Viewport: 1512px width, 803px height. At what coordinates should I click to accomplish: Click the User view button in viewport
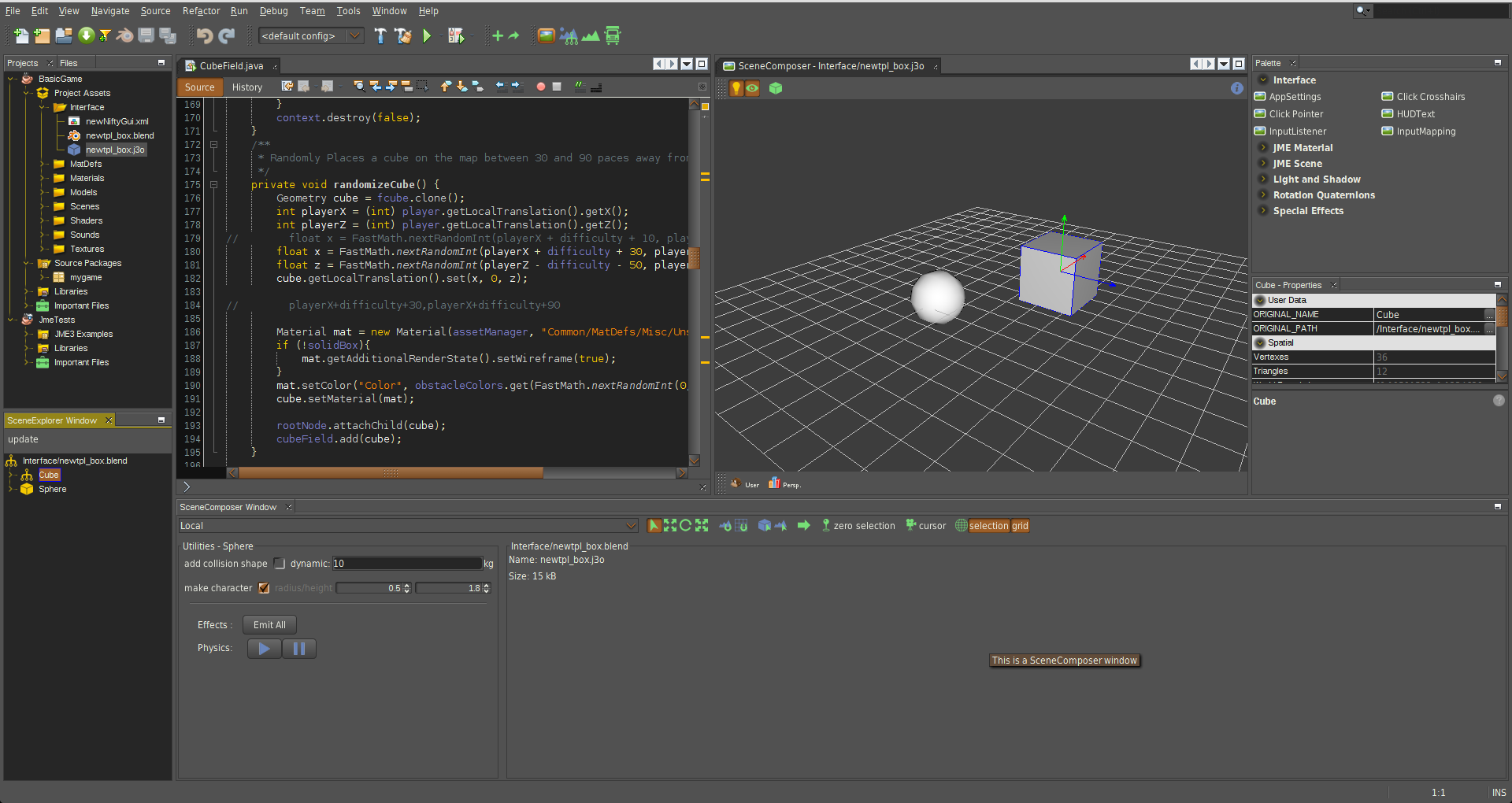pyautogui.click(x=744, y=484)
